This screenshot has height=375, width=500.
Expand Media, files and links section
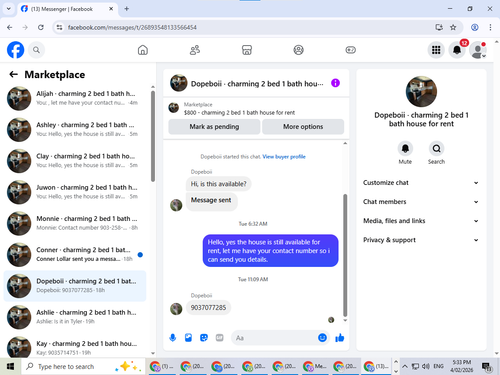(421, 221)
